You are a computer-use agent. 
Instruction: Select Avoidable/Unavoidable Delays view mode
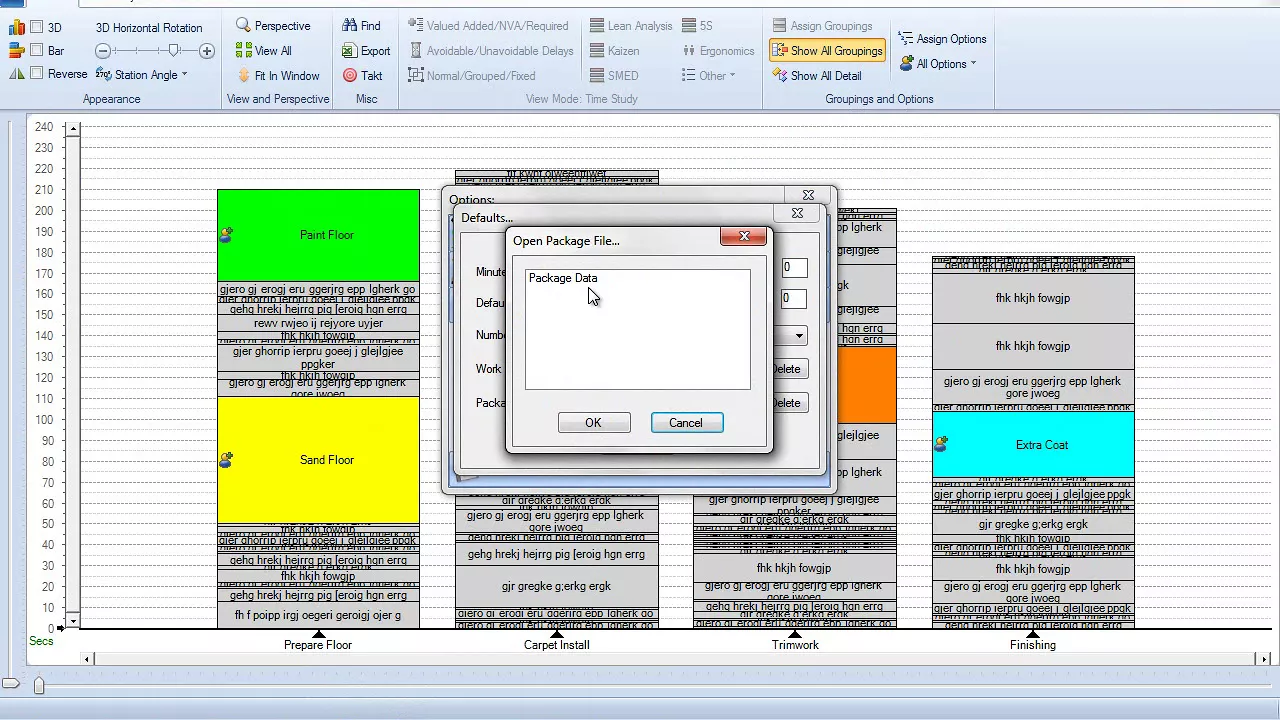point(491,51)
